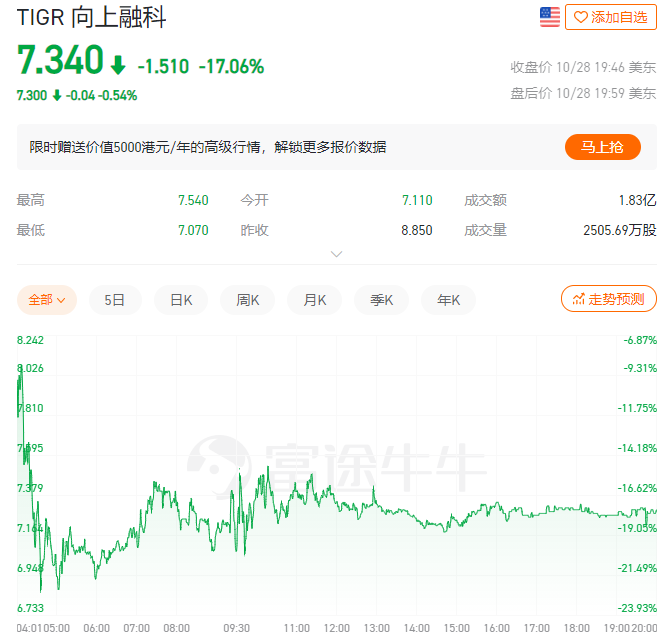The width and height of the screenshot is (672, 640).
Task: Open 走势预测 trend forecast
Action: (608, 299)
